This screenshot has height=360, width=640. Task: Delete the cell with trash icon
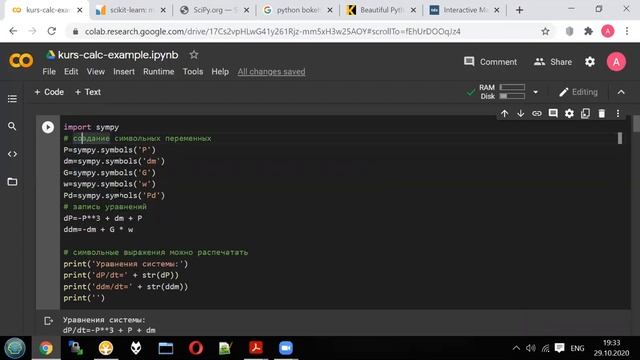(x=602, y=113)
